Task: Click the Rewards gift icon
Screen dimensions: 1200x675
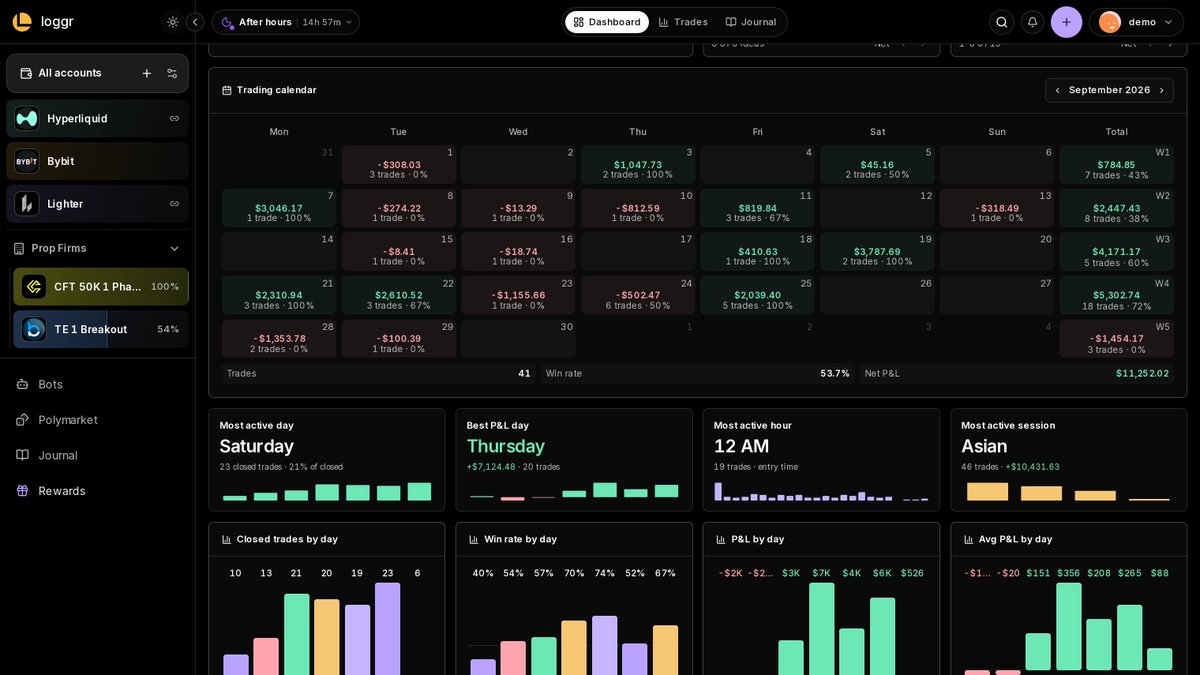Action: (x=22, y=491)
